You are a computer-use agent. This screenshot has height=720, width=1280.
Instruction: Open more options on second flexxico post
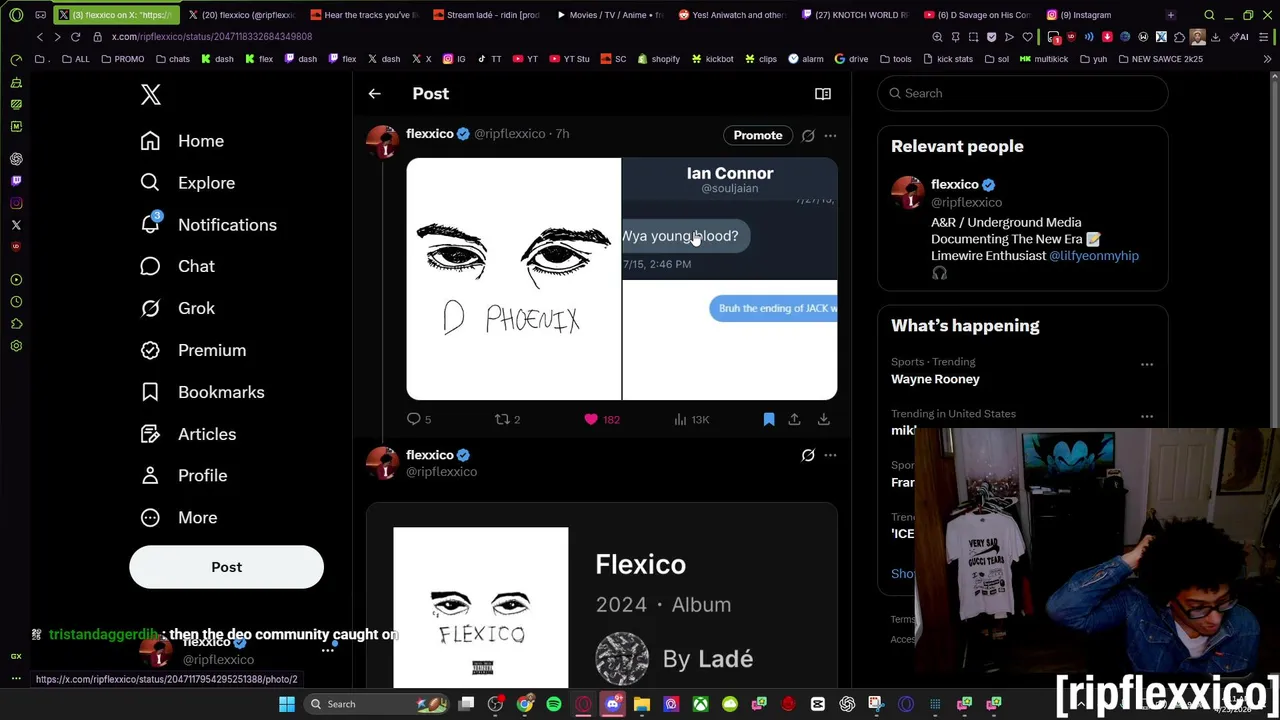point(830,455)
